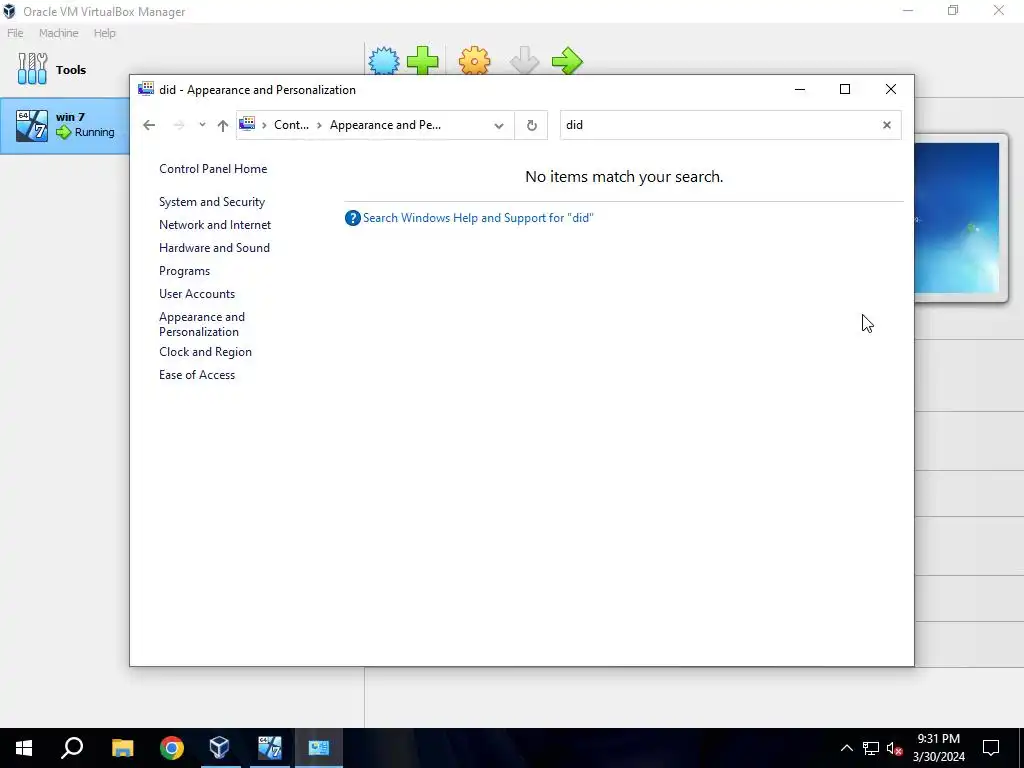Click the blue help question mark icon
1024x768 pixels.
[353, 218]
